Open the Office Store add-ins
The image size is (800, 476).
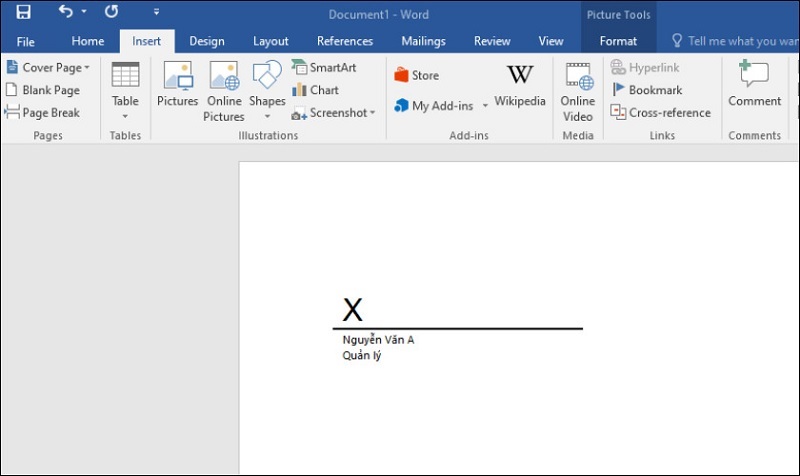(x=416, y=75)
